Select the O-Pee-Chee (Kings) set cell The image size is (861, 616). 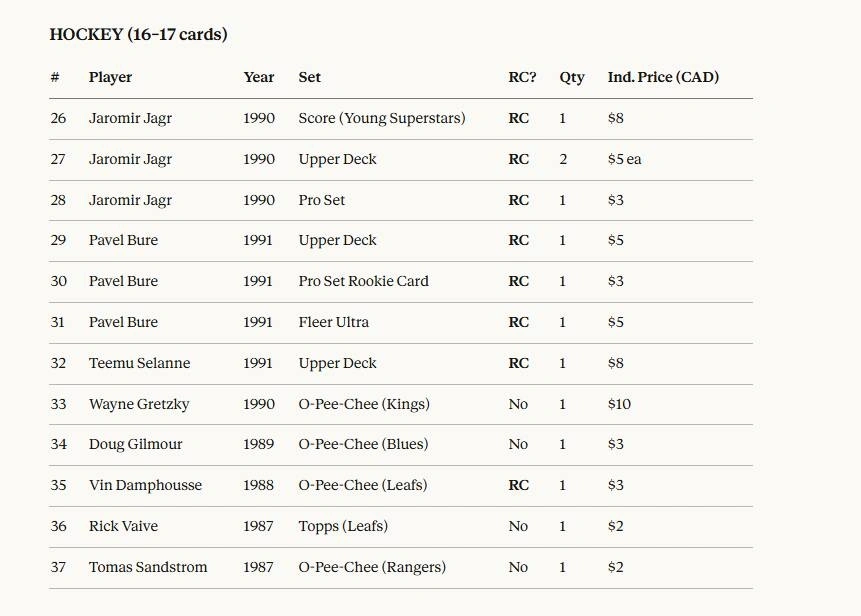363,404
